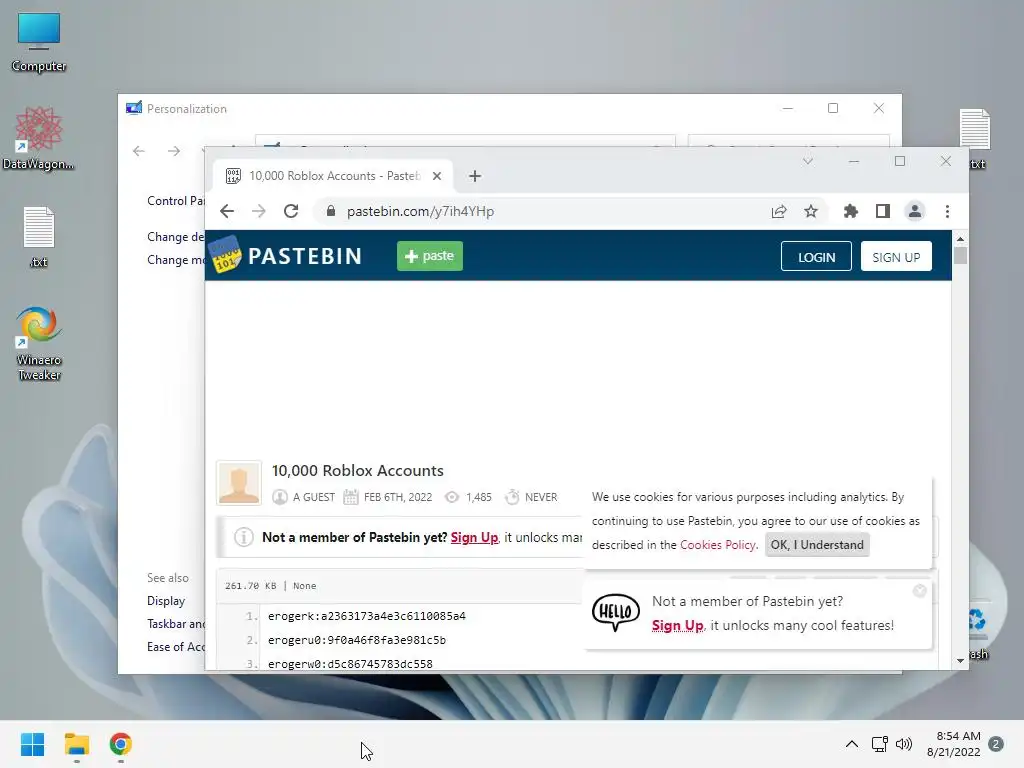
Task: Click the padlock site info icon
Action: click(331, 211)
